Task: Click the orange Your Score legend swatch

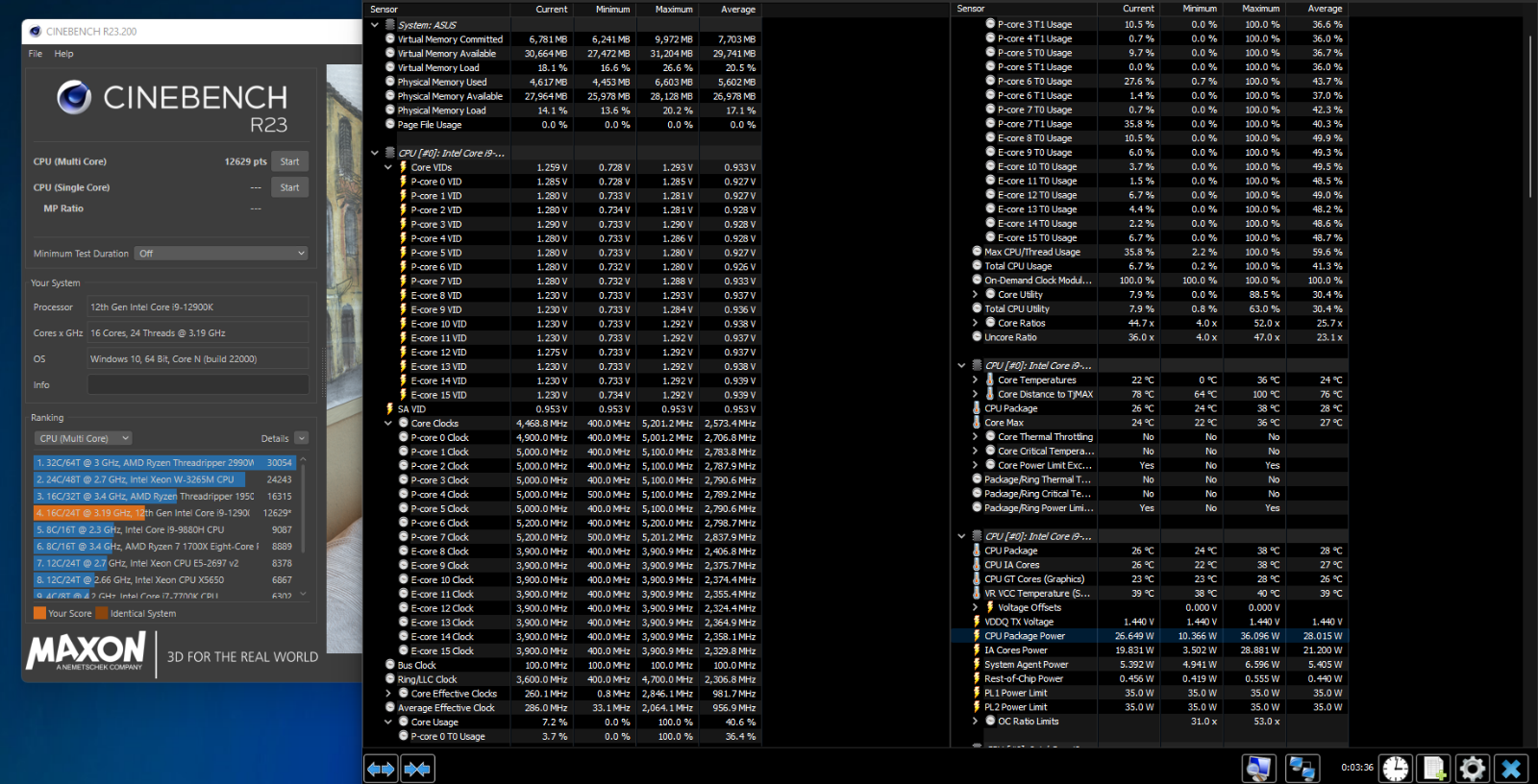Action: coord(39,613)
